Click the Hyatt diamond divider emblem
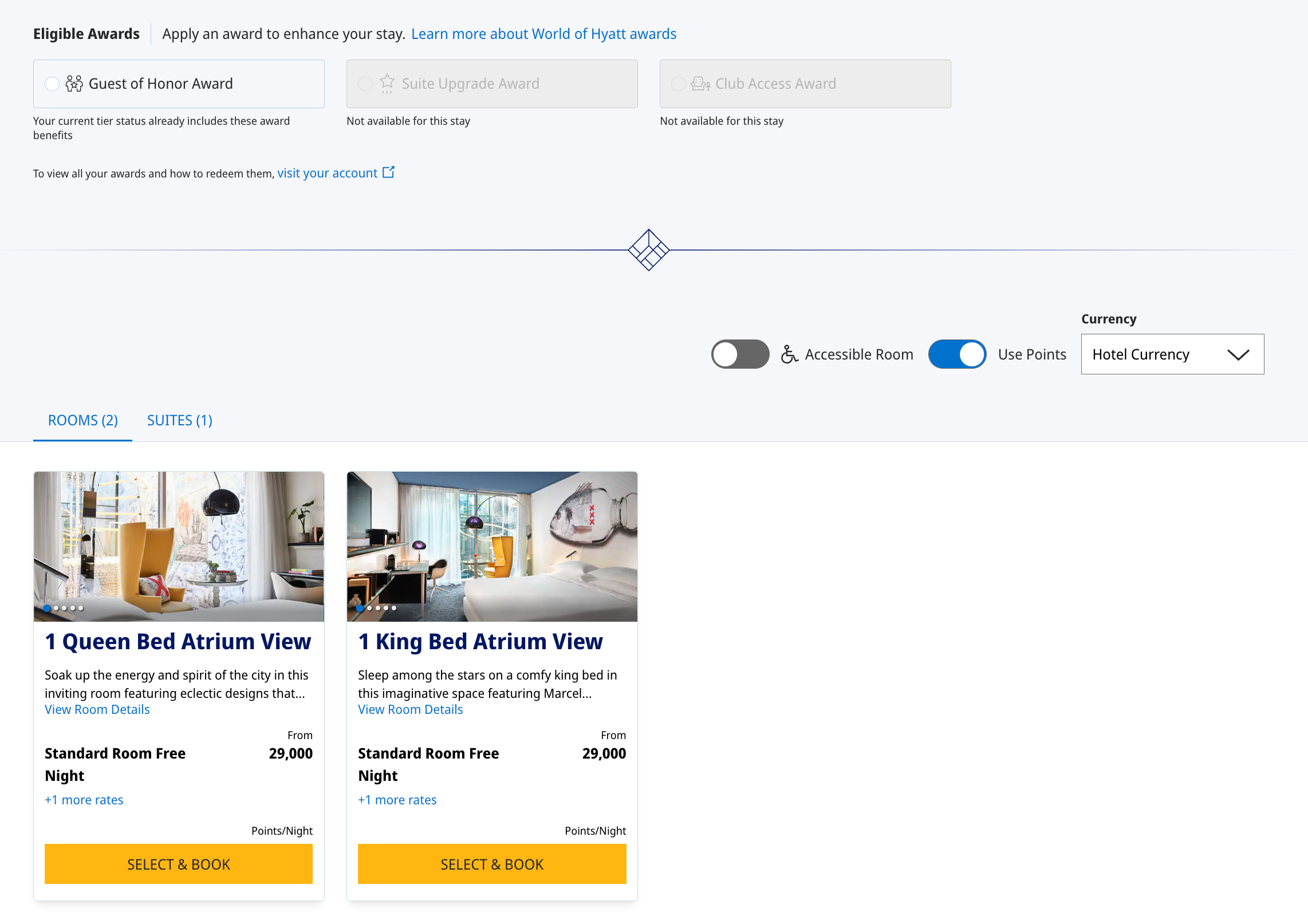Viewport: 1308px width, 924px height. (648, 250)
